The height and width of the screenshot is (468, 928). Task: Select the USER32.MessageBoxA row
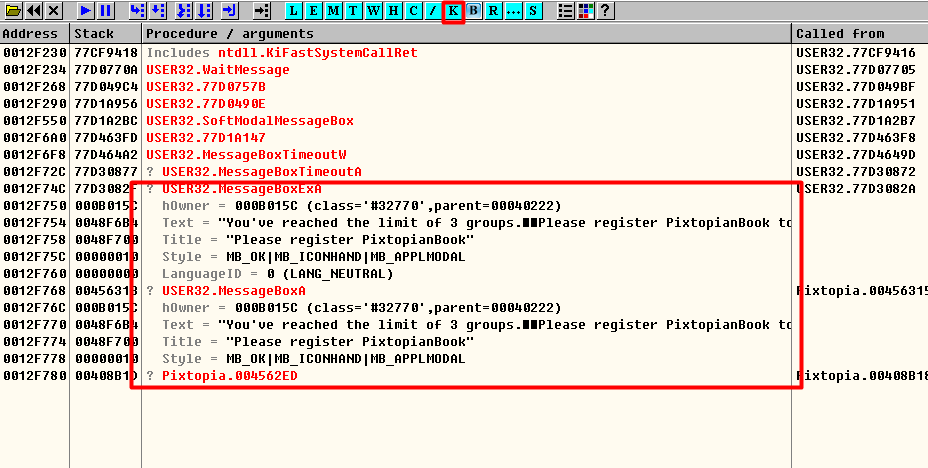click(x=464, y=291)
